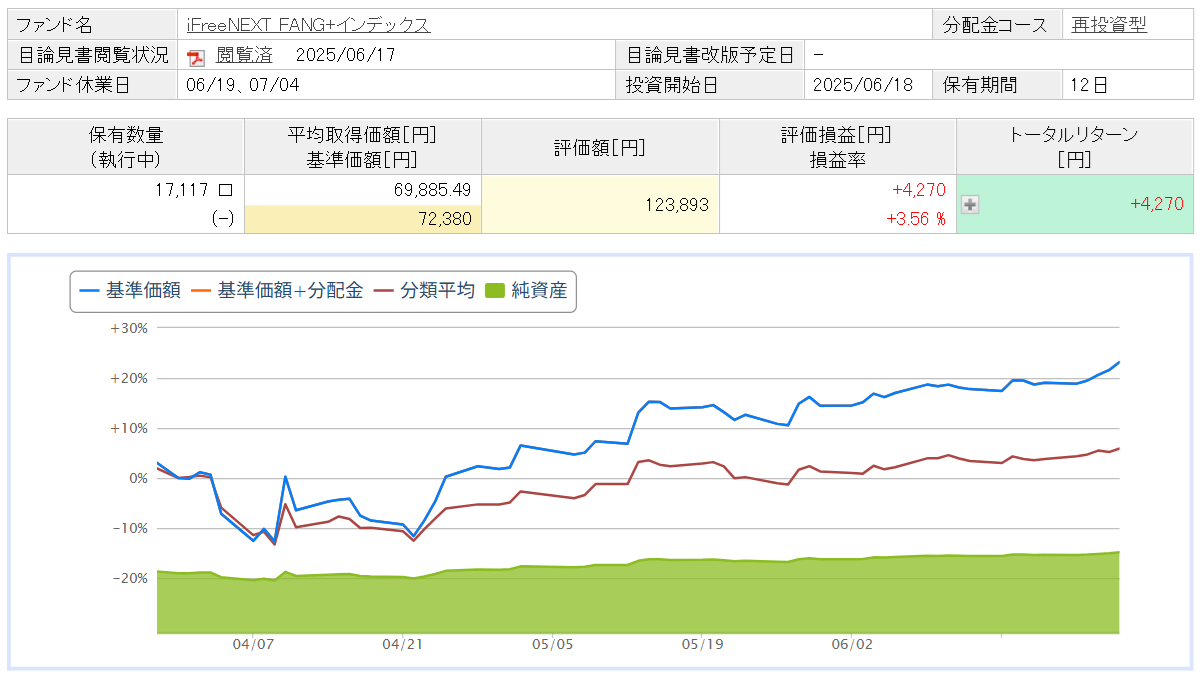Select the 評価損益[円] 損益率 column header
The height and width of the screenshot is (675, 1200).
click(837, 146)
